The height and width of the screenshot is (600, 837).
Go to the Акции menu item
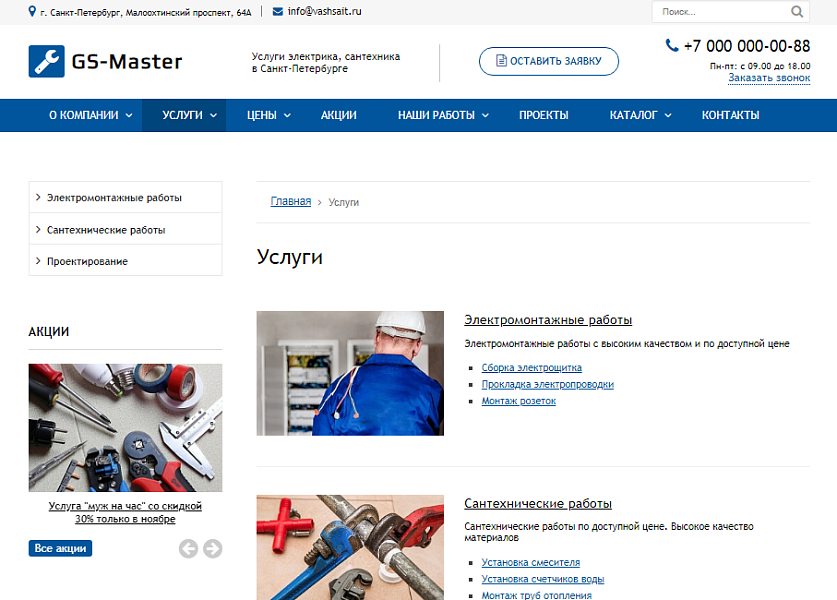[x=339, y=115]
